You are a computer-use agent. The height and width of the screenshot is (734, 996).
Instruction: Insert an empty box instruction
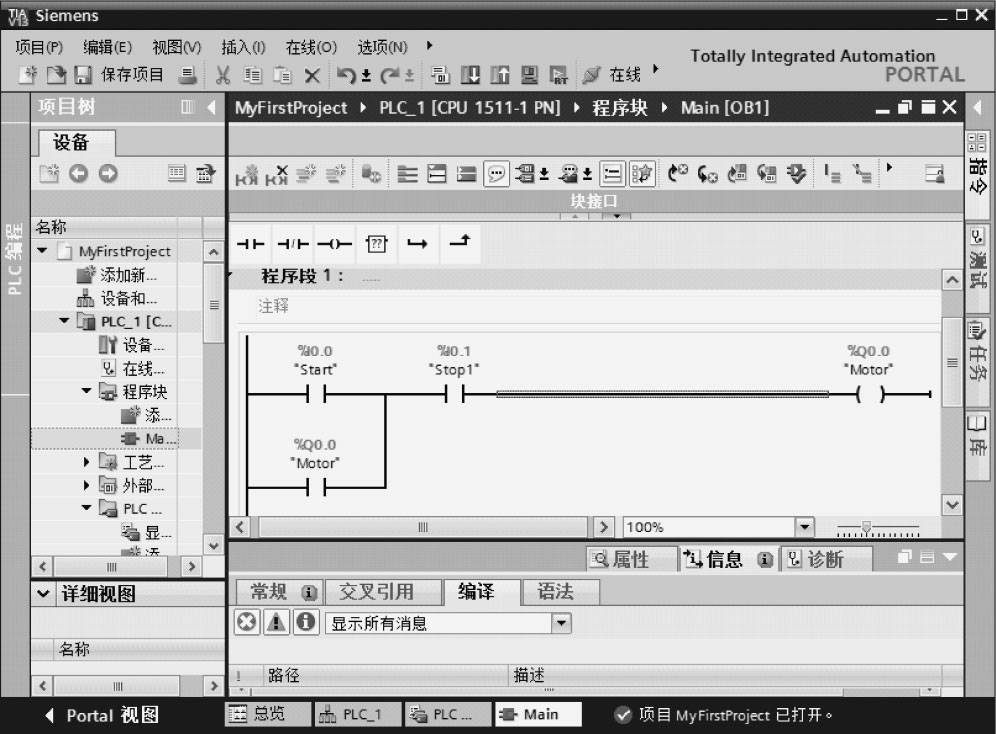pos(377,244)
